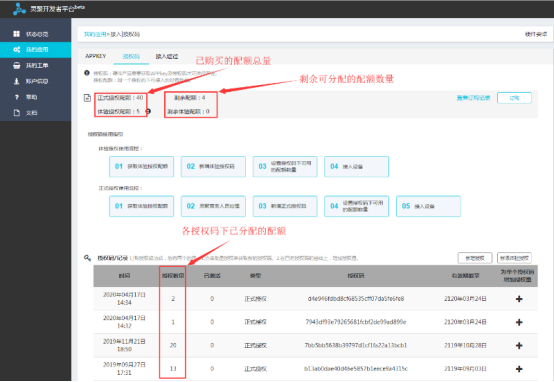Click the info icon above the quota notes
This screenshot has height=382, width=554.
(87, 73)
